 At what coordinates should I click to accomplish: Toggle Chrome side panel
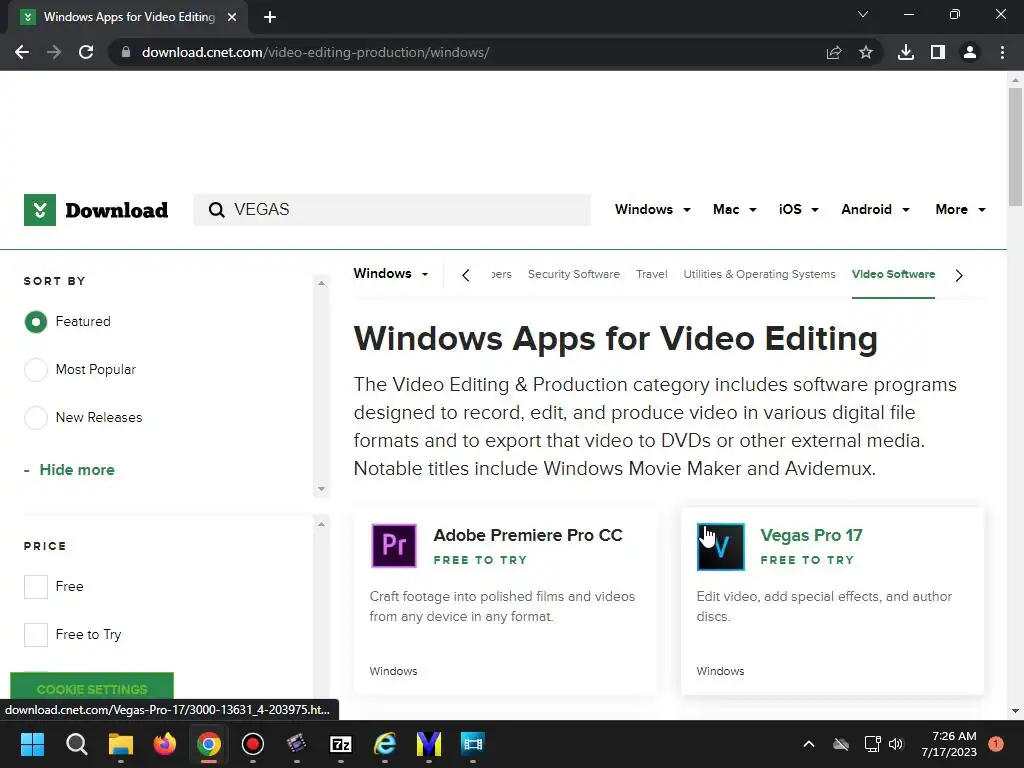(x=938, y=52)
